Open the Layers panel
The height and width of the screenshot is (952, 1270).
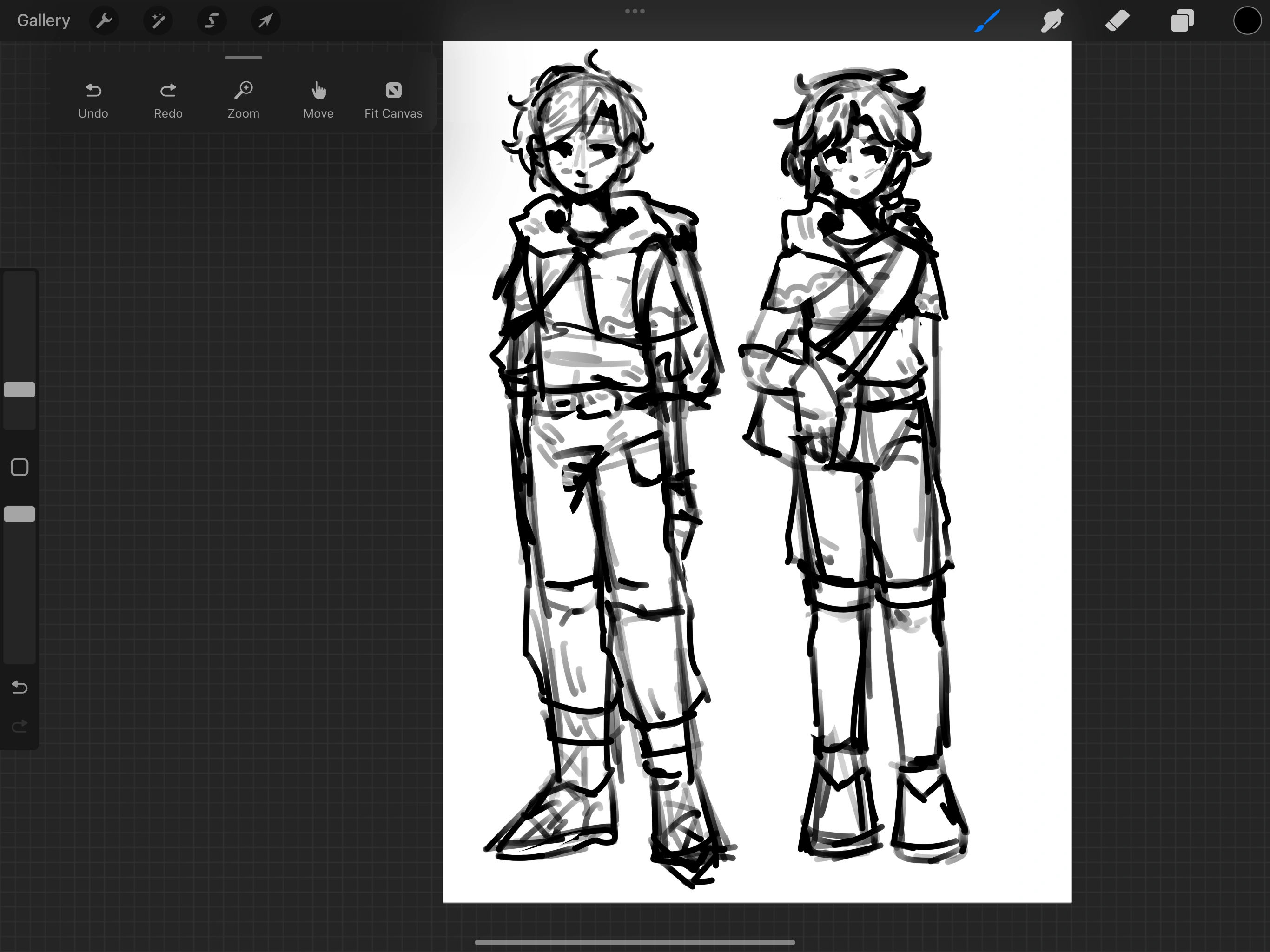coord(1182,20)
